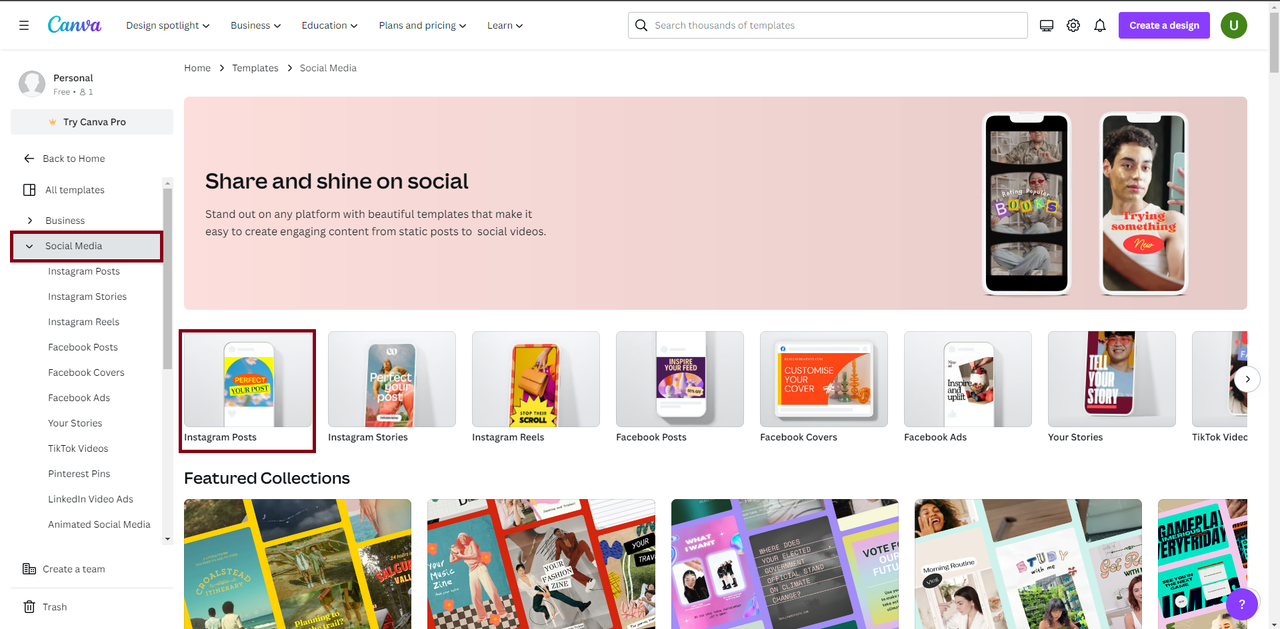Select Facebook Covers in the sidebar
1280x629 pixels.
86,373
